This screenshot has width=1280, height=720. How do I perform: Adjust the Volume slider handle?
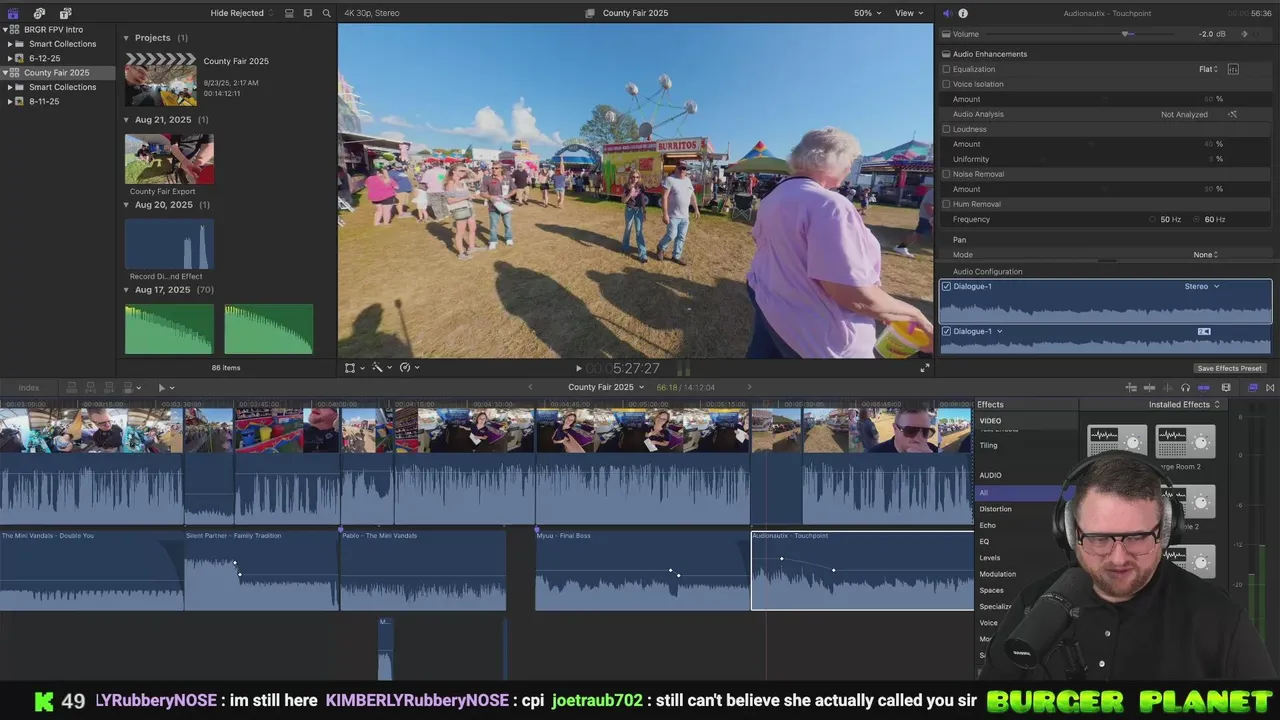(1127, 34)
